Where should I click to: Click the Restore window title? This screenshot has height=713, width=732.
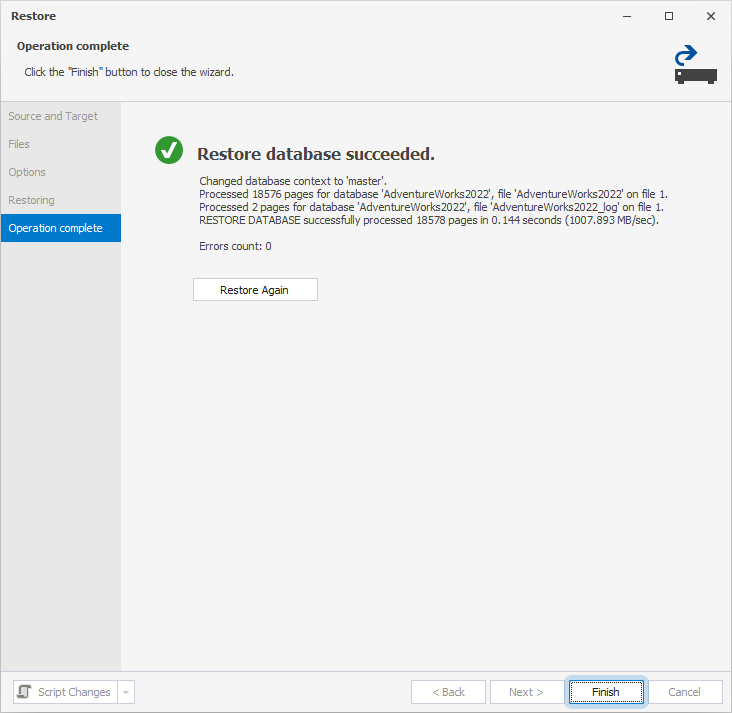34,16
